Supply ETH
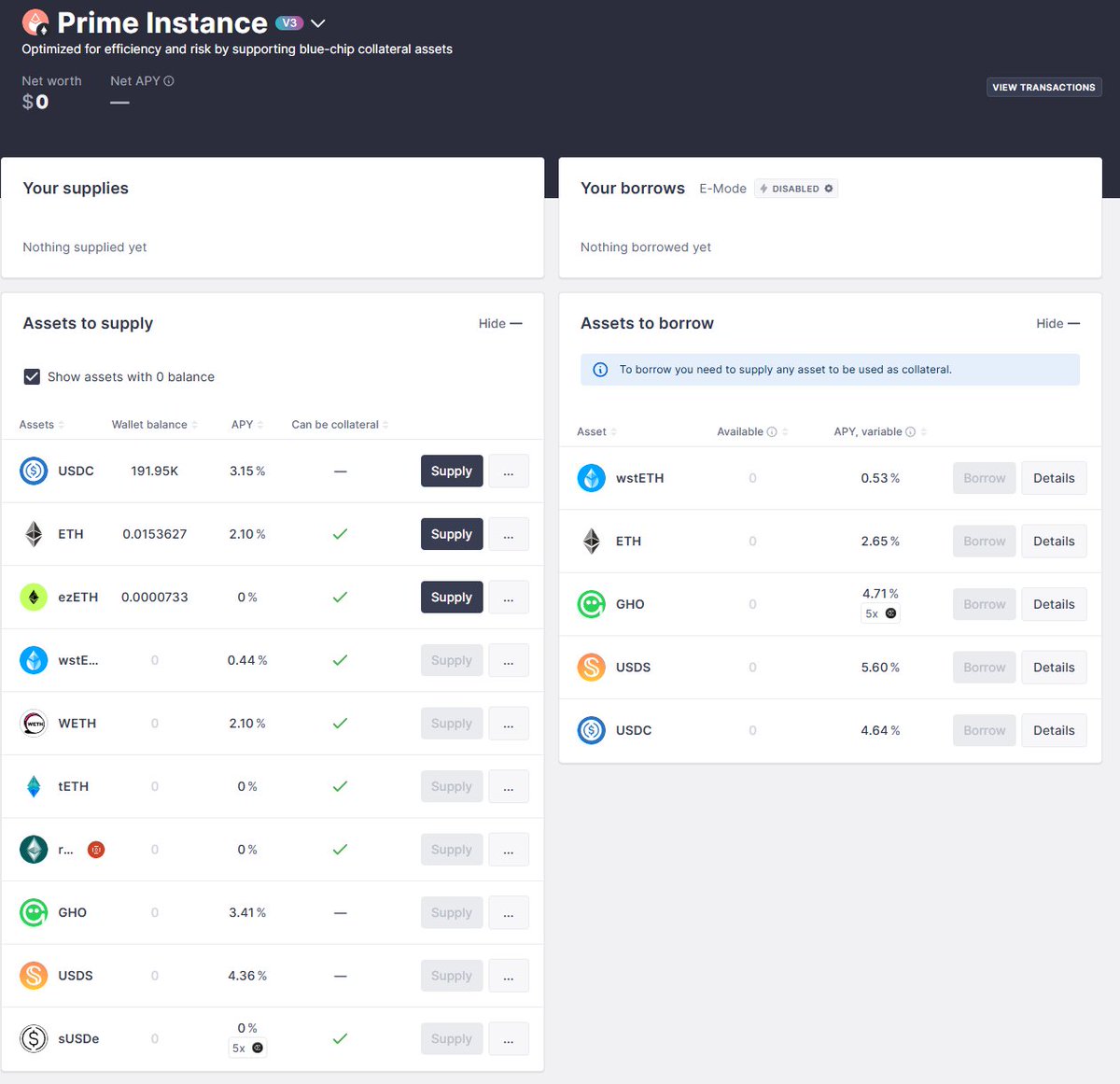 [452, 534]
